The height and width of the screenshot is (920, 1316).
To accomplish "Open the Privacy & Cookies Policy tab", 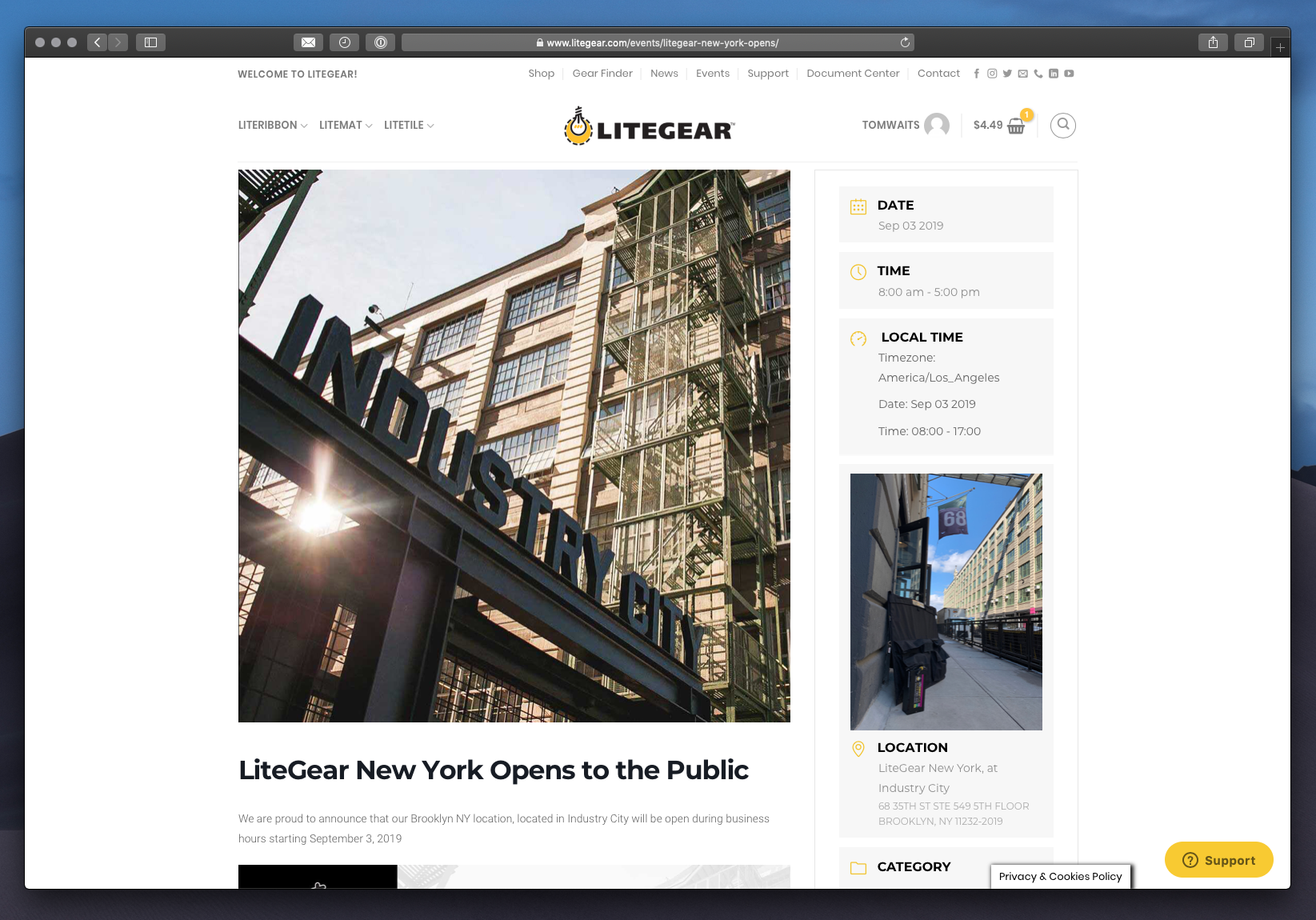I will pos(1060,876).
